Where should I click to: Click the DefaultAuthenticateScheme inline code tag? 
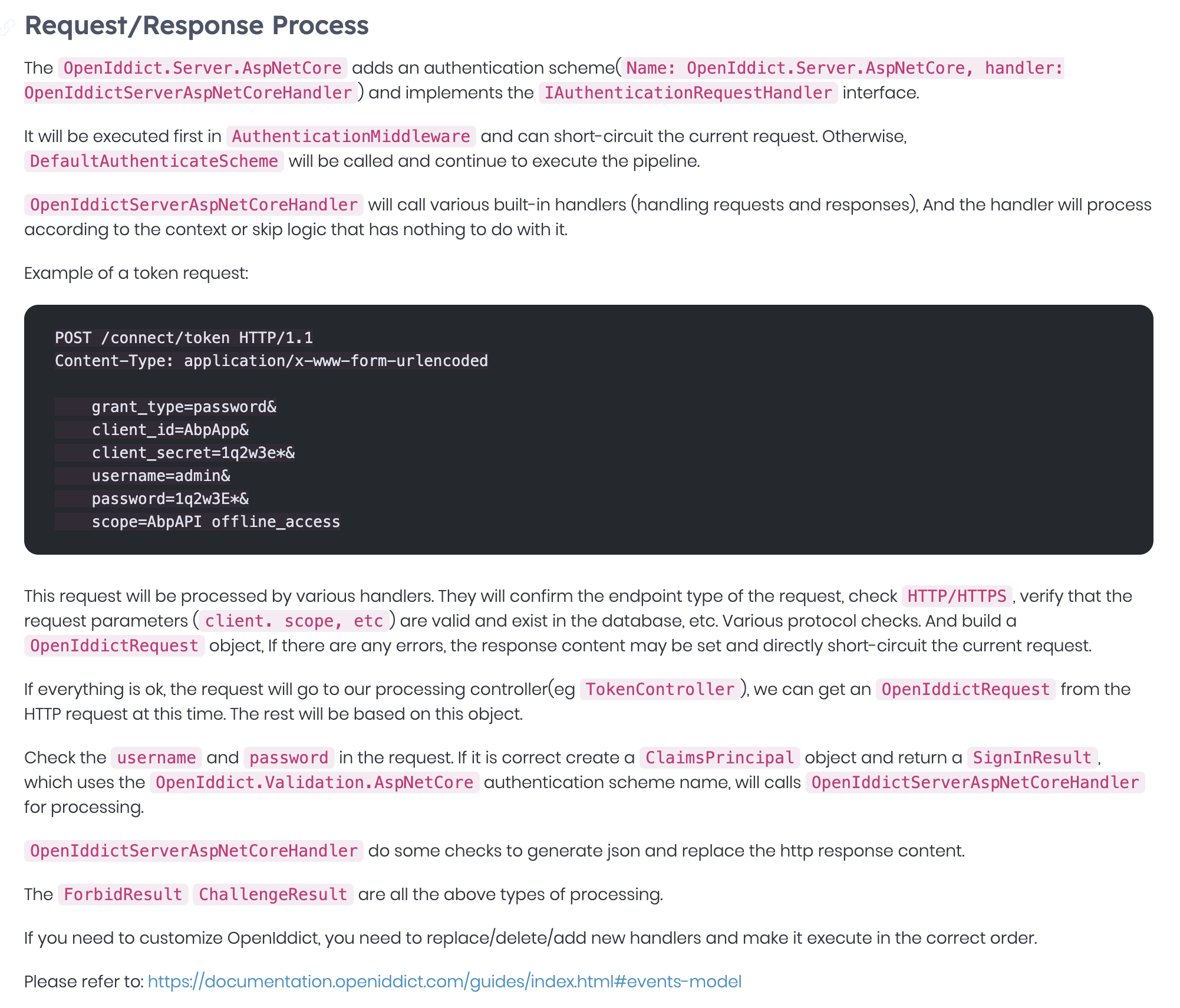click(x=154, y=161)
